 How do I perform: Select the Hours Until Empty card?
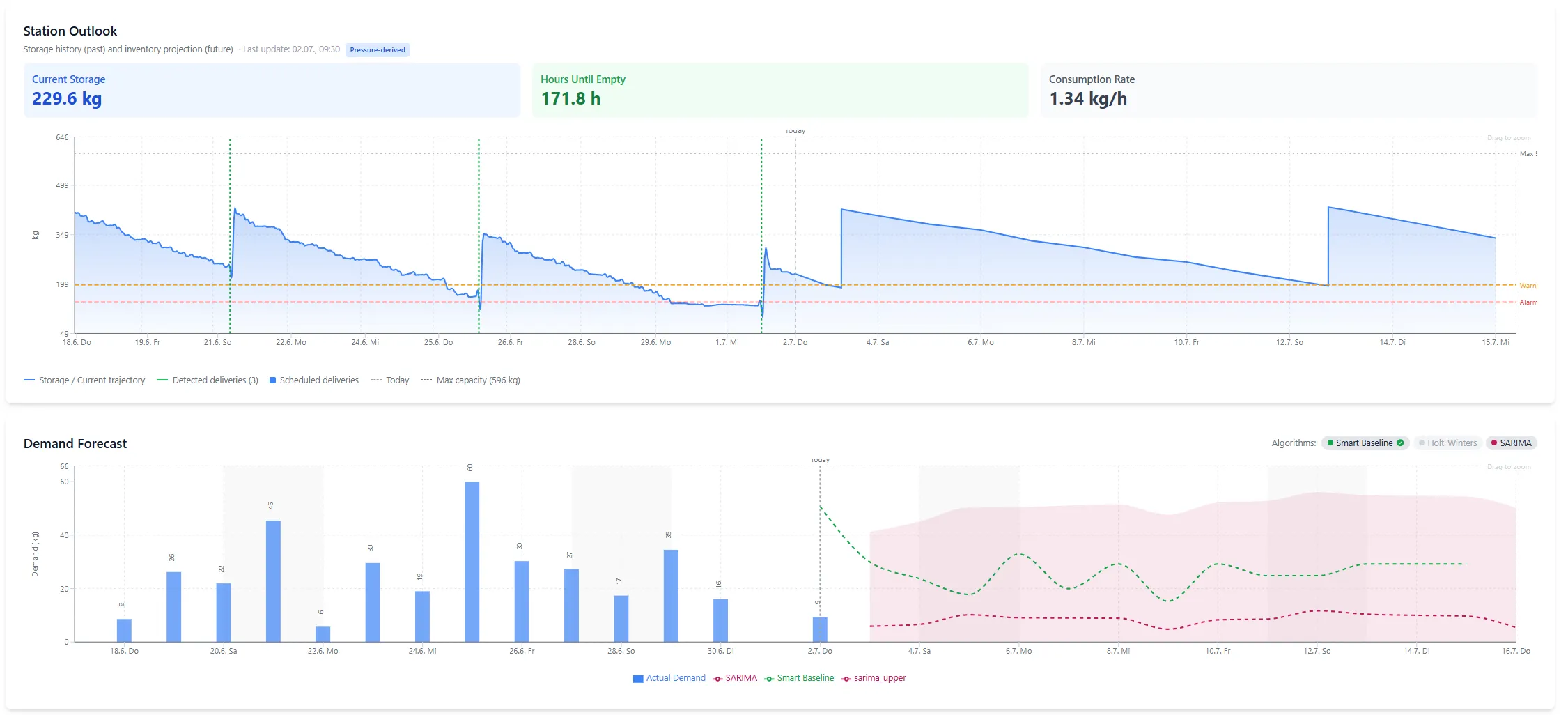780,90
